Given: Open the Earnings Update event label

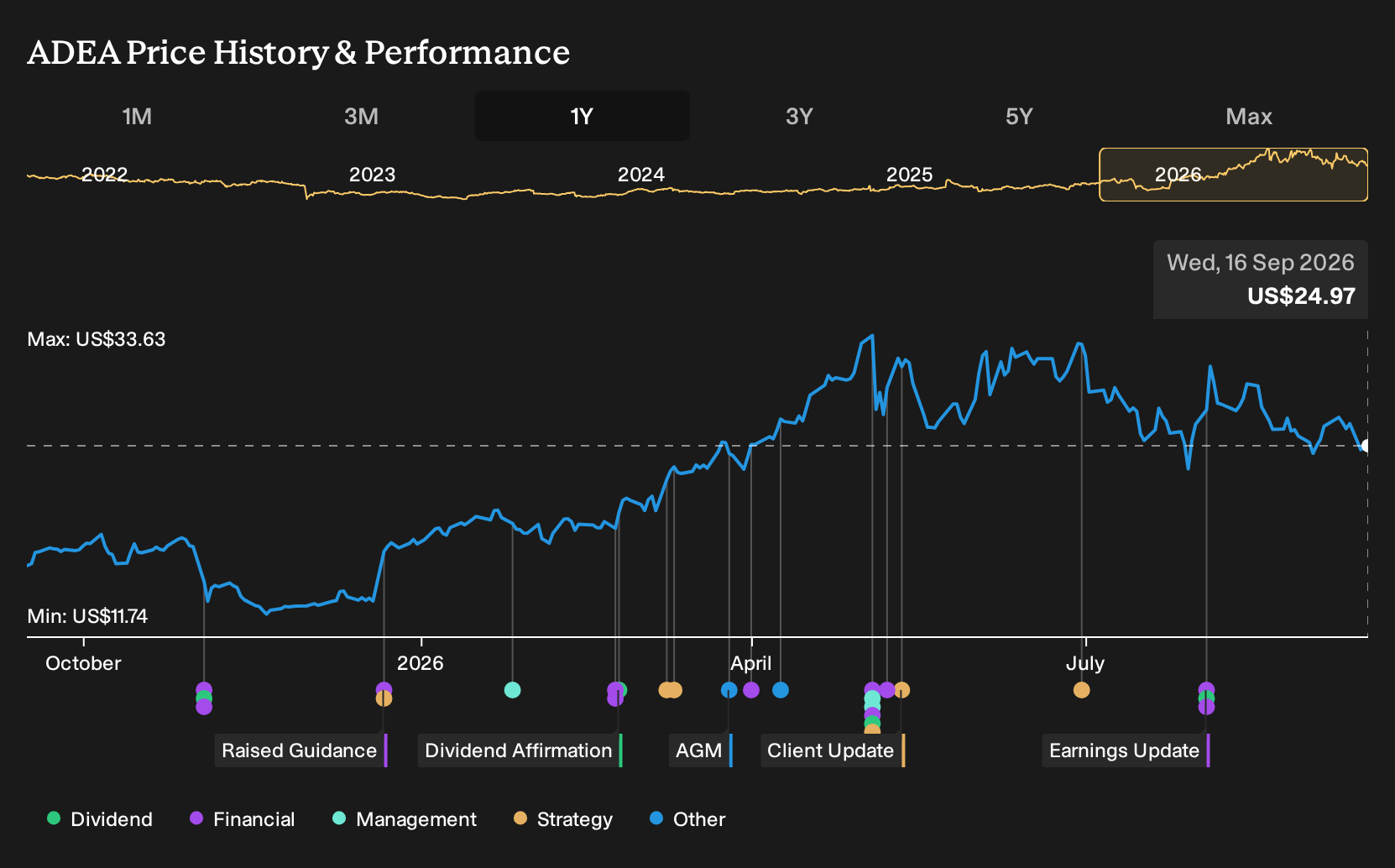Looking at the screenshot, I should point(1126,750).
